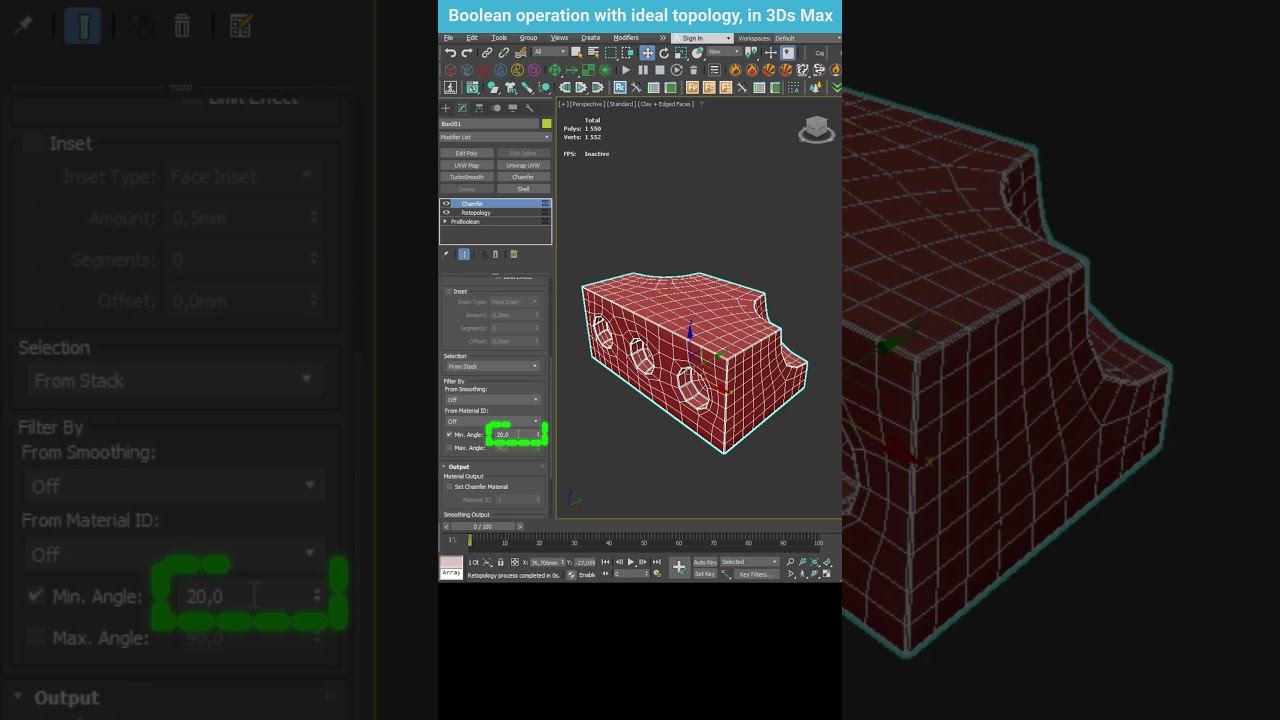1280x720 pixels.
Task: Open the Views menu
Action: click(559, 38)
